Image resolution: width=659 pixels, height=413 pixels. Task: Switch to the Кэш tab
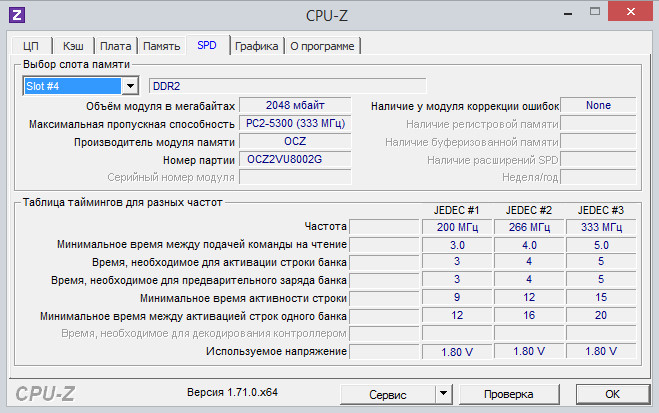pyautogui.click(x=73, y=46)
